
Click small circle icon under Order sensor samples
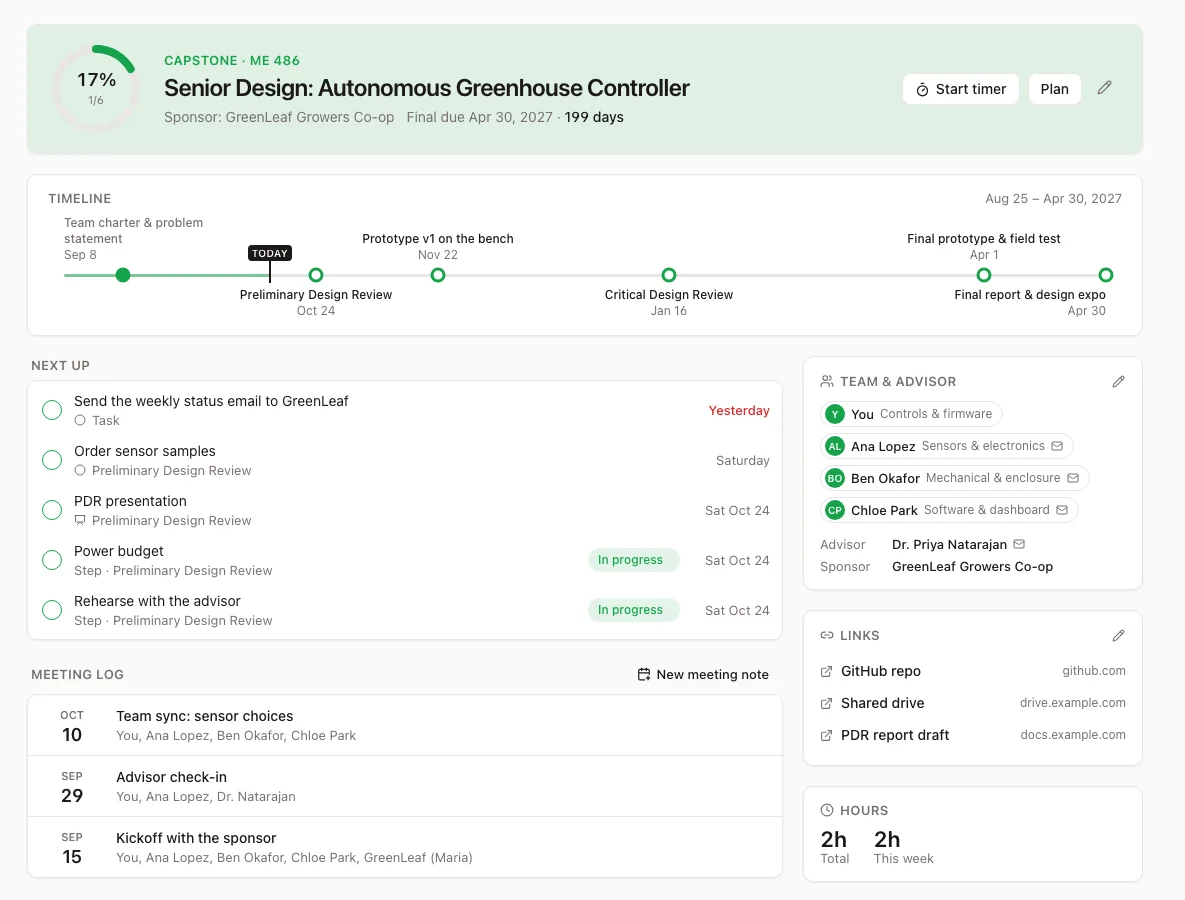coord(80,471)
